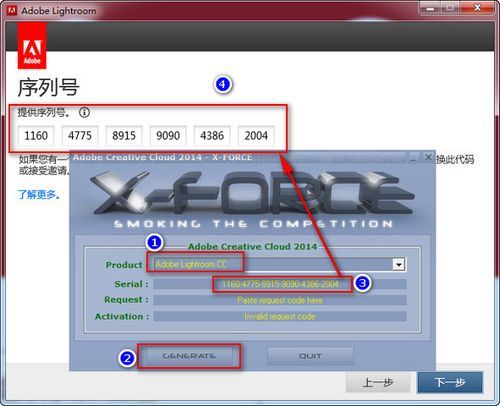Close the X-FORCE window
This screenshot has height=406, width=500.
(428, 157)
